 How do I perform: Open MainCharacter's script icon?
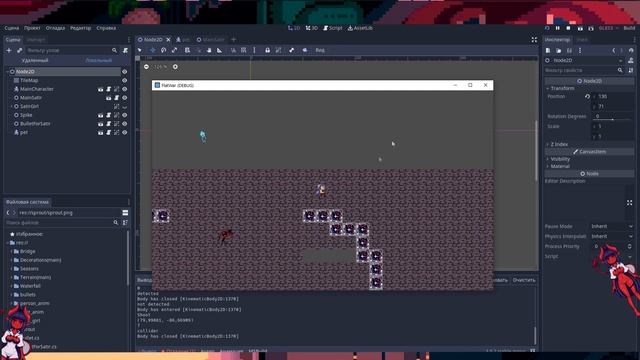(x=109, y=89)
